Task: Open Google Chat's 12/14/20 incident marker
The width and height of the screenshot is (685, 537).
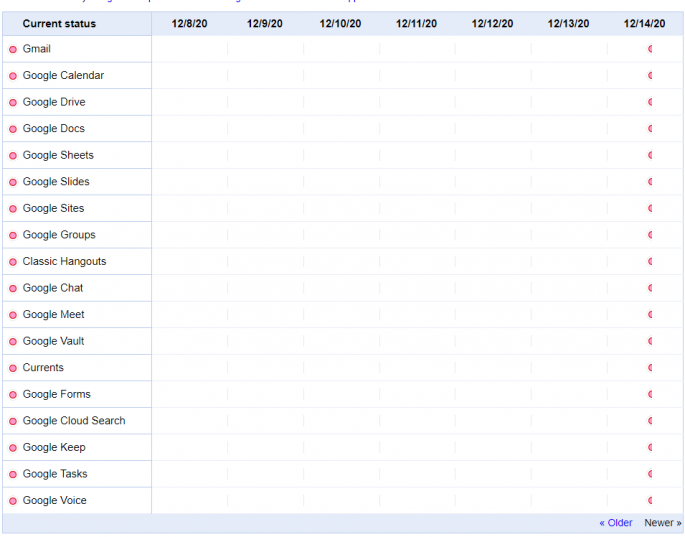Action: [x=650, y=288]
